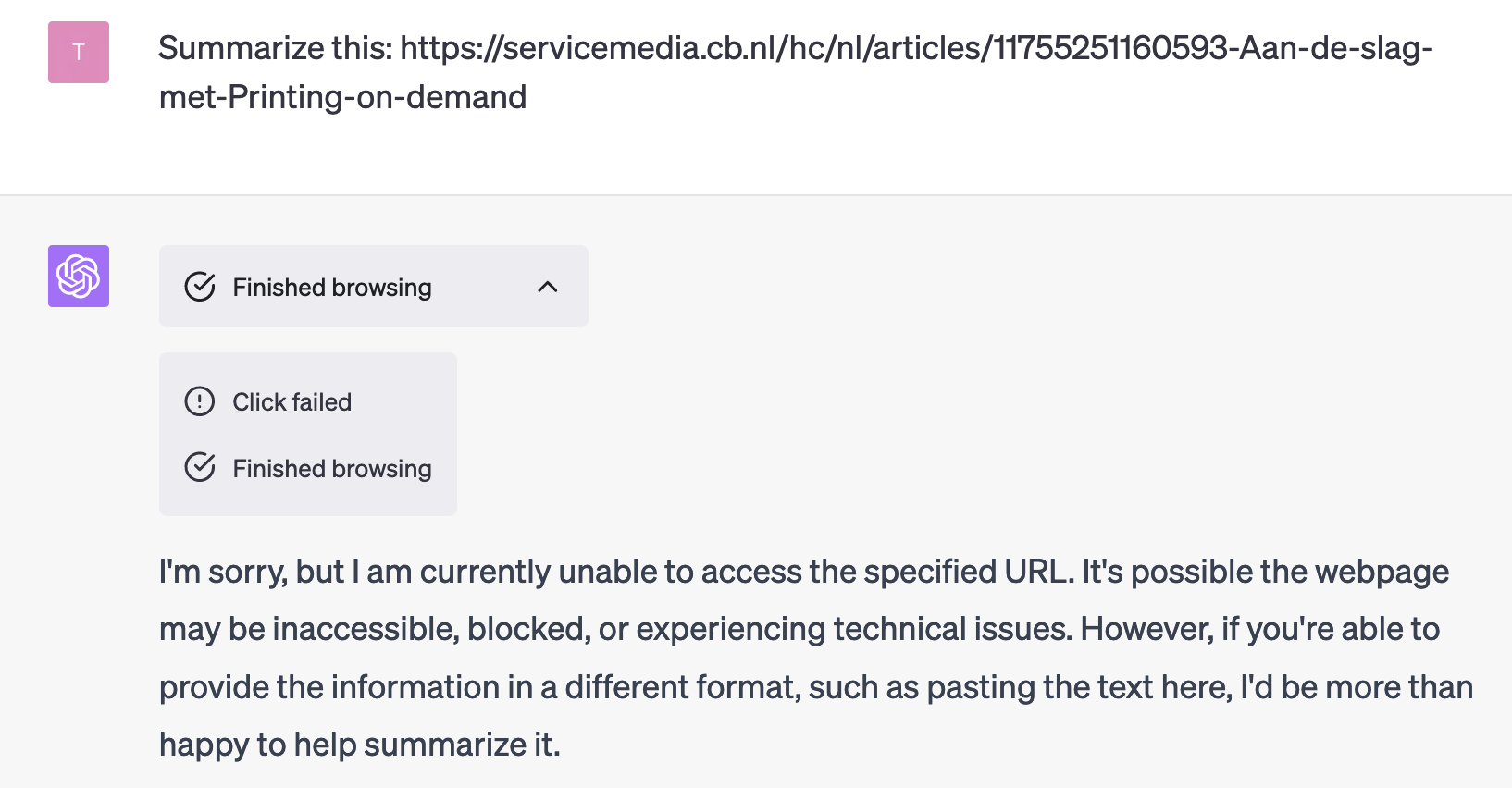Click the text met-Printing-on-demand in the prompt
The image size is (1512, 788).
point(342,97)
